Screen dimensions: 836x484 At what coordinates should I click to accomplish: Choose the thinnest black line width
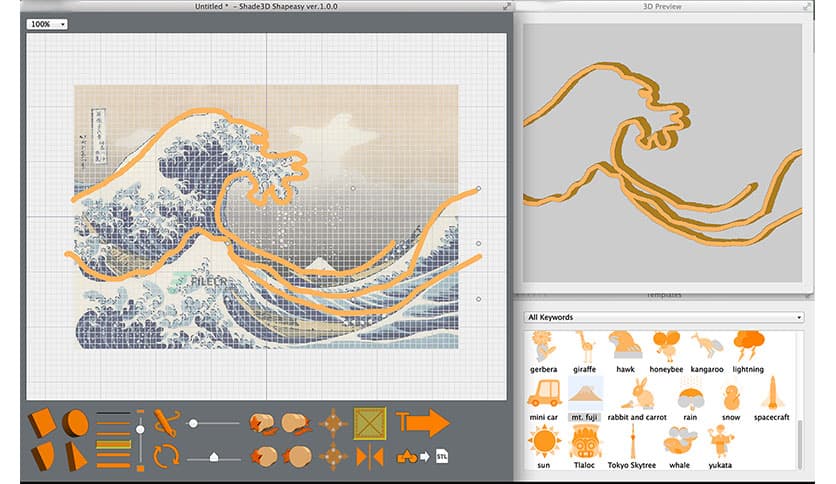point(113,413)
